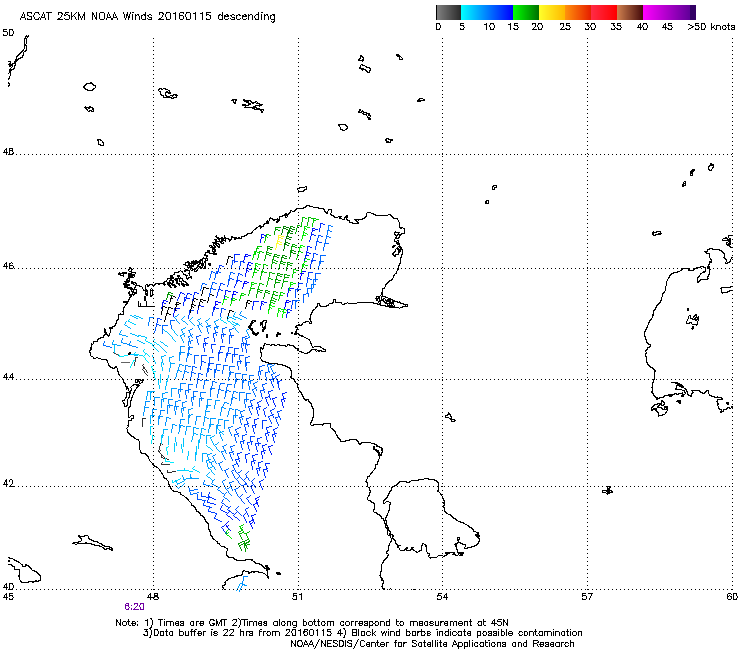
Task: Click latitude label '48' on the left axis
Action: [8, 152]
